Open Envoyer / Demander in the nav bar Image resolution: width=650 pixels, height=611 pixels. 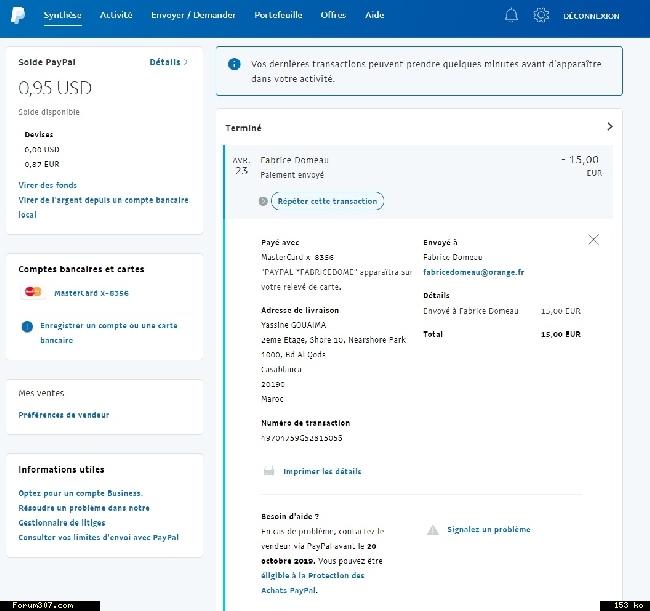pyautogui.click(x=193, y=15)
